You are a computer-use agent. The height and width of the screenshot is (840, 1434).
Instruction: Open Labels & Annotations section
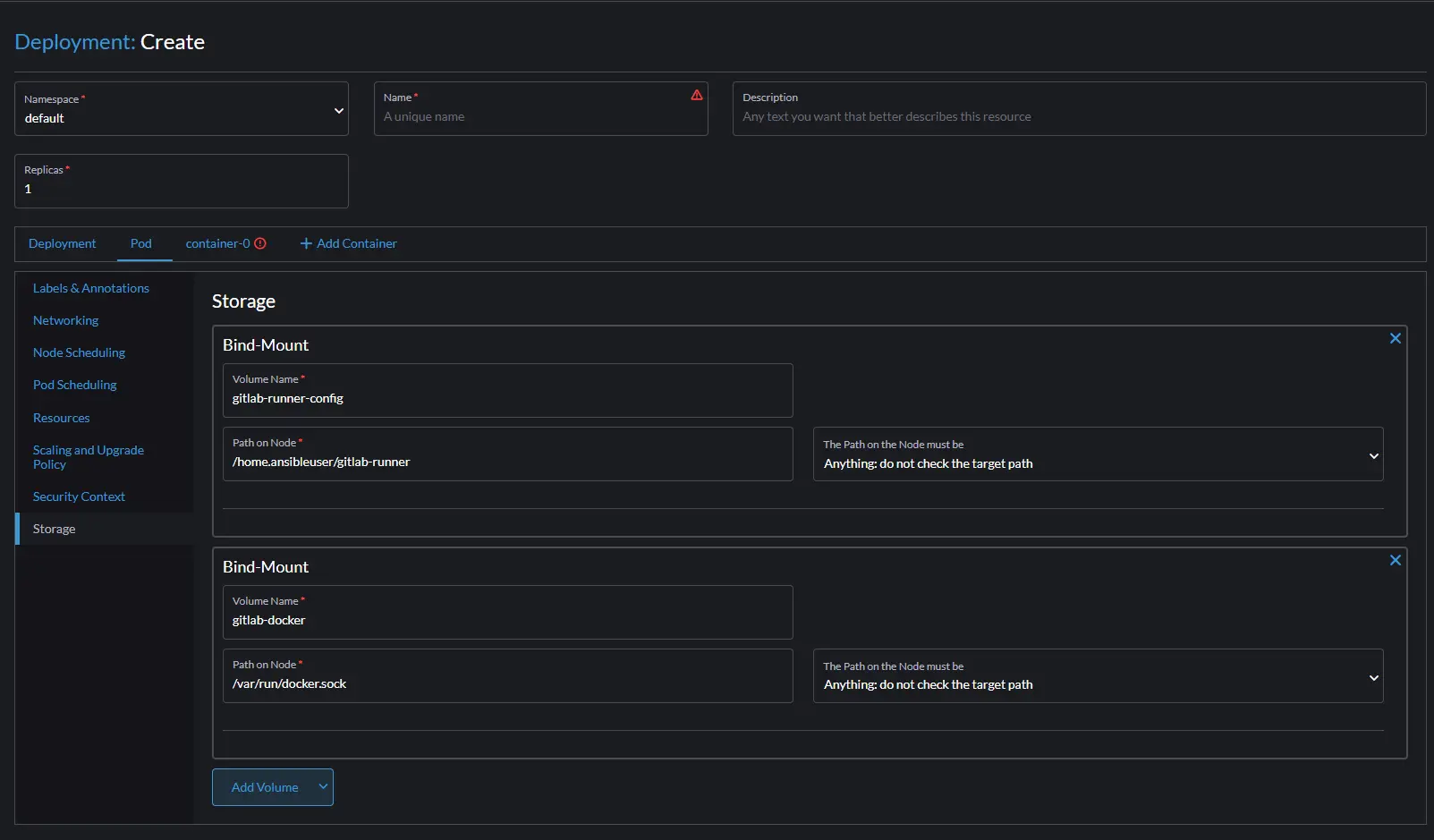(x=91, y=288)
